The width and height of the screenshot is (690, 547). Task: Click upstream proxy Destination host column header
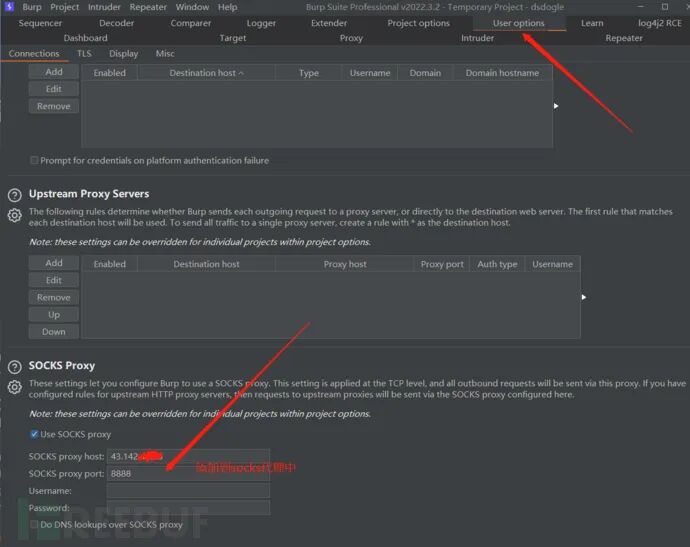(x=206, y=264)
